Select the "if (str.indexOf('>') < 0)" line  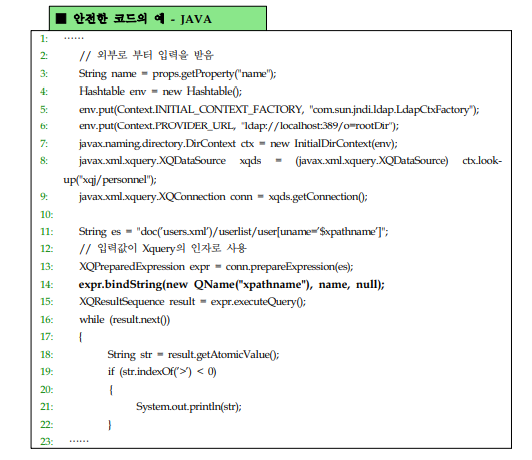click(162, 372)
